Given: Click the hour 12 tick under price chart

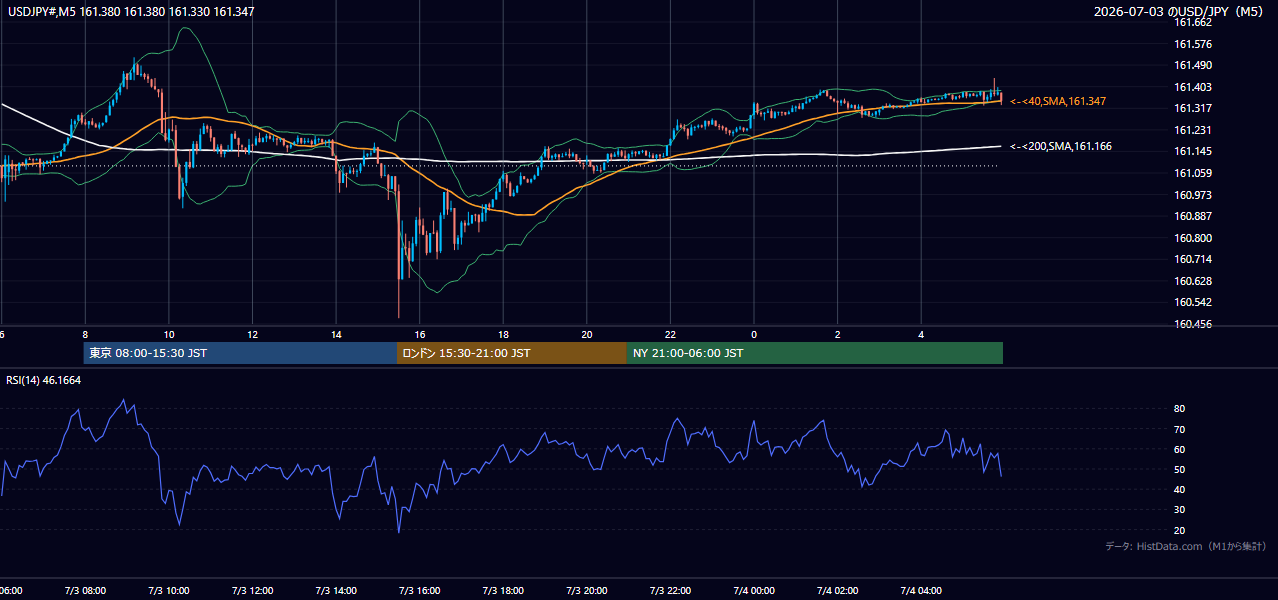Looking at the screenshot, I should (x=252, y=335).
